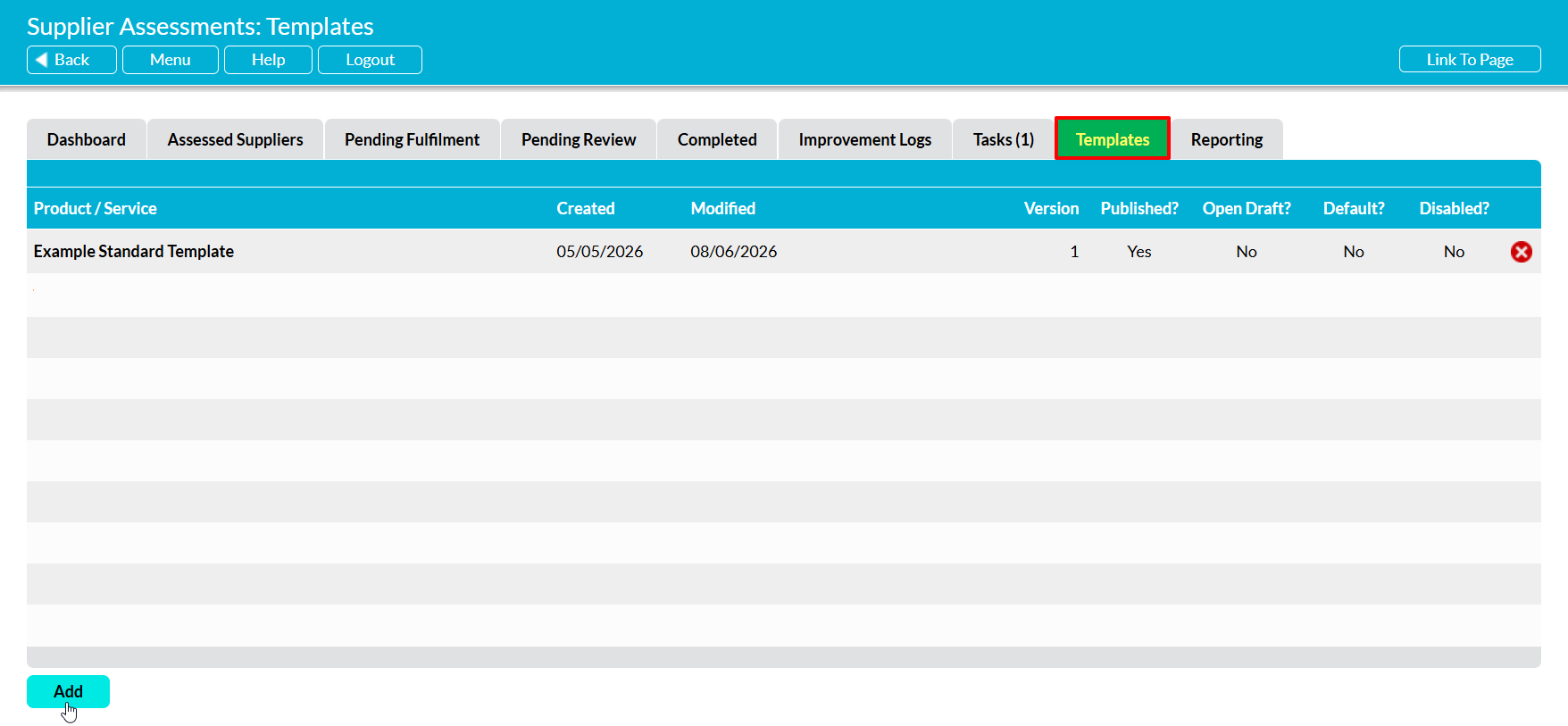Delete the Example Standard Template row
1568x726 pixels.
pos(1521,252)
